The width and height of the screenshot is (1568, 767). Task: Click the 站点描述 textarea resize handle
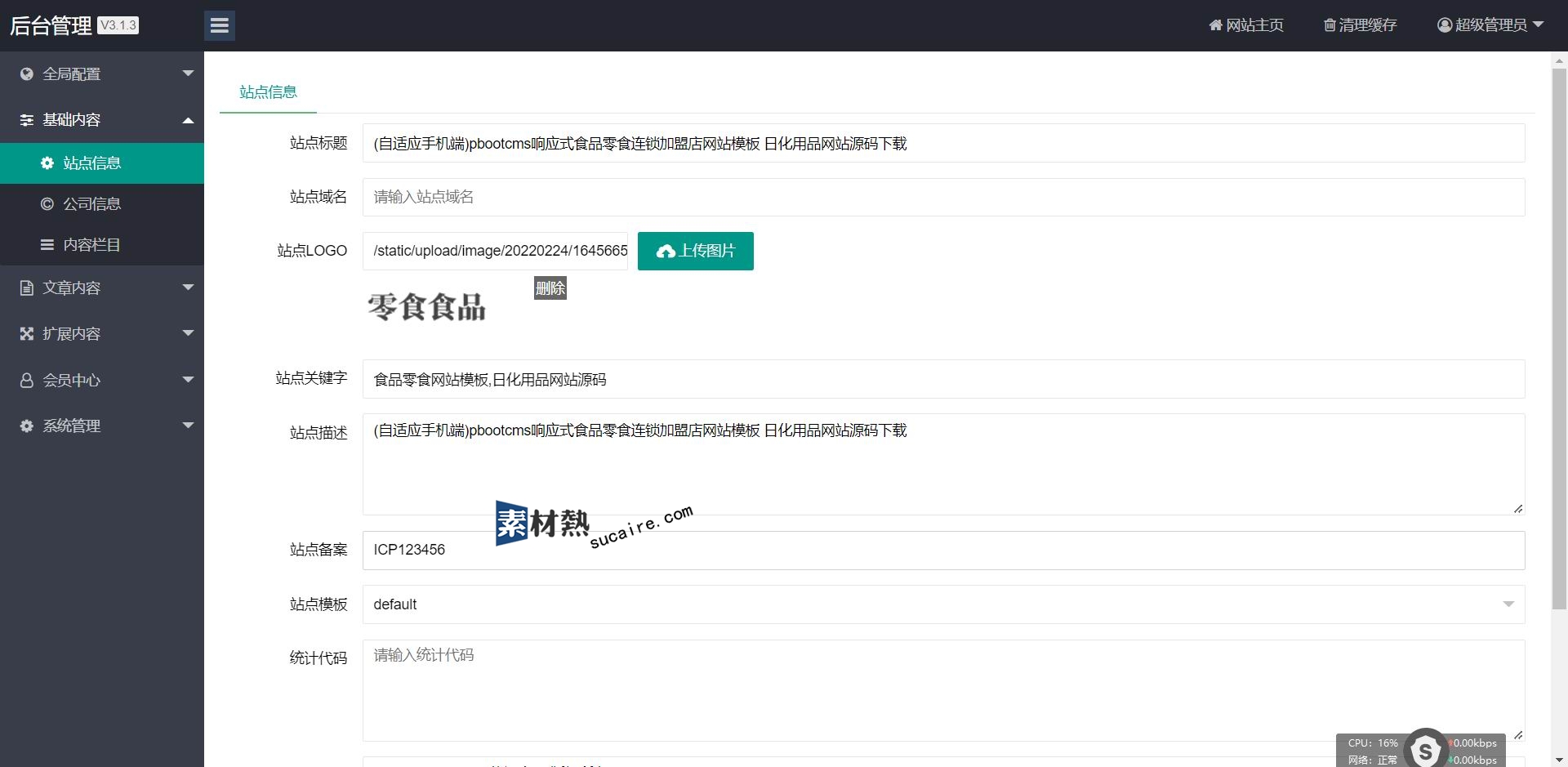[x=1518, y=508]
